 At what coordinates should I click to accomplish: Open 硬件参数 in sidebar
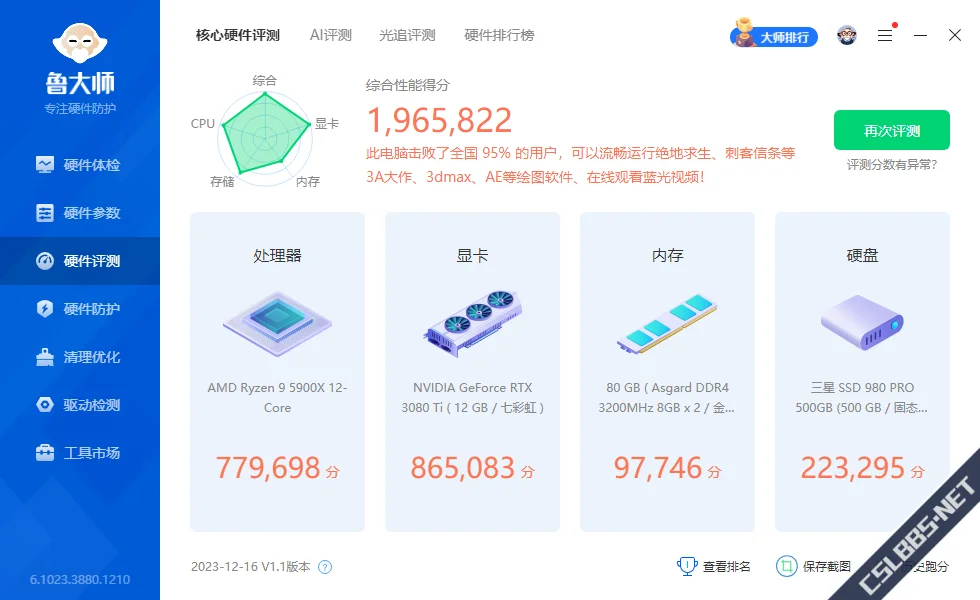(80, 213)
